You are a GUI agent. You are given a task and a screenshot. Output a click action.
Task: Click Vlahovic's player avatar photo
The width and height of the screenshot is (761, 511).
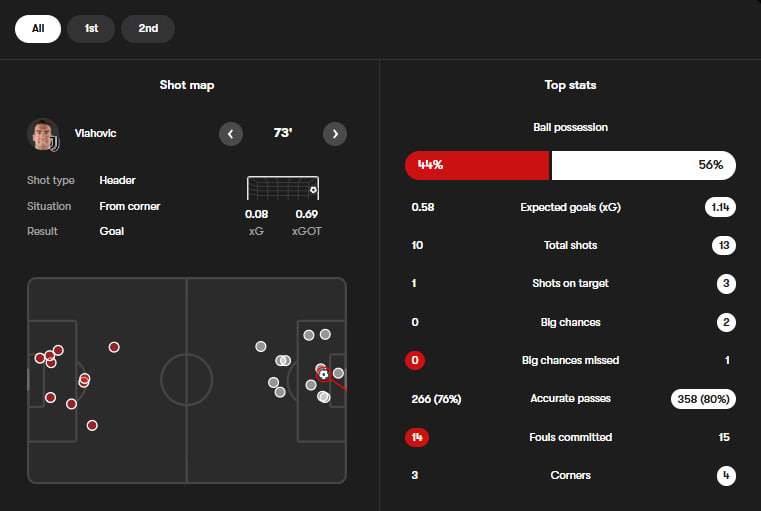[x=43, y=134]
